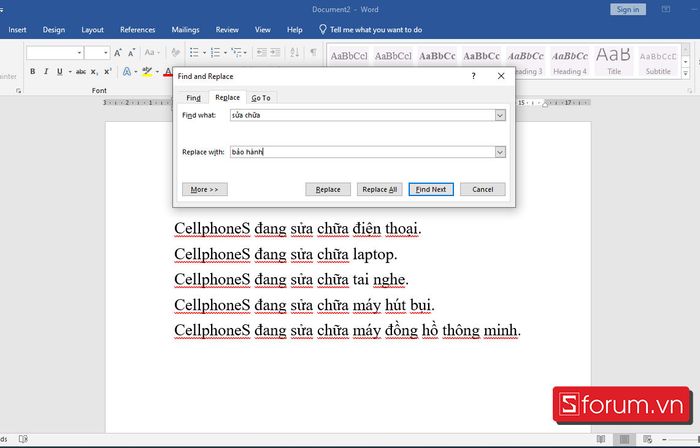700x448 pixels.
Task: Switch to Find tab in dialog
Action: [193, 98]
